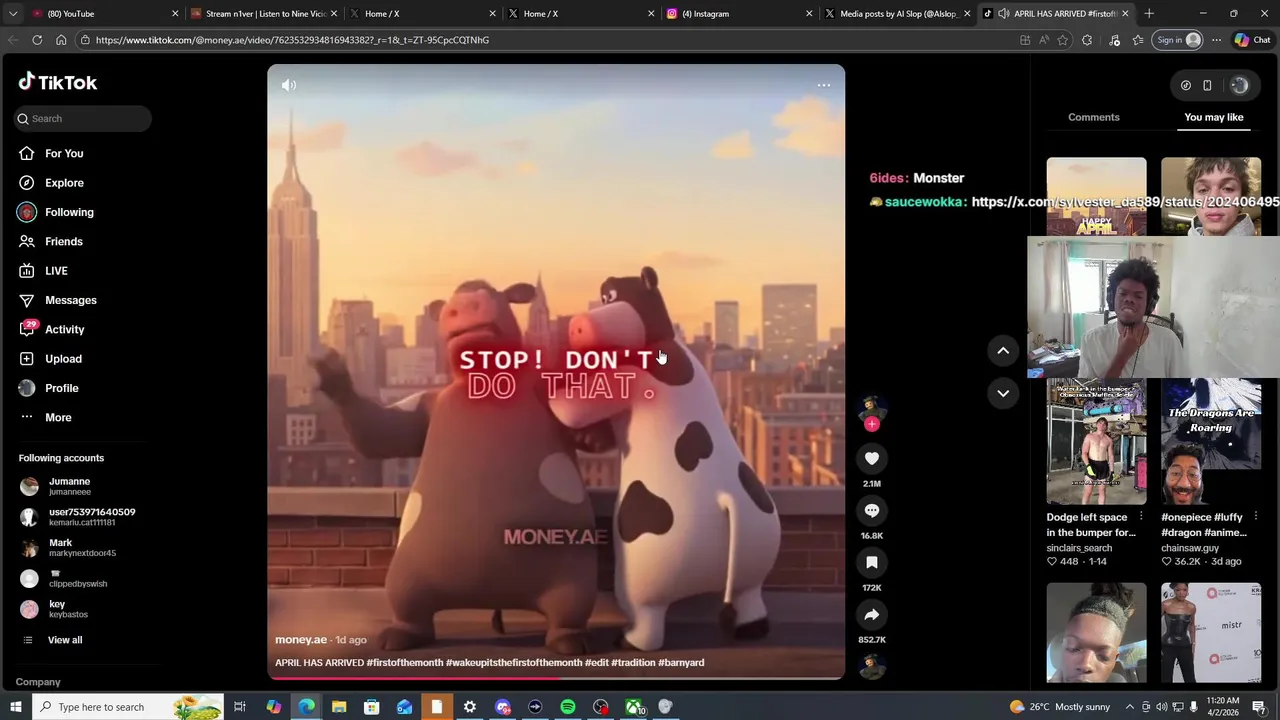
Task: Click the TikTok search field
Action: pyautogui.click(x=82, y=118)
